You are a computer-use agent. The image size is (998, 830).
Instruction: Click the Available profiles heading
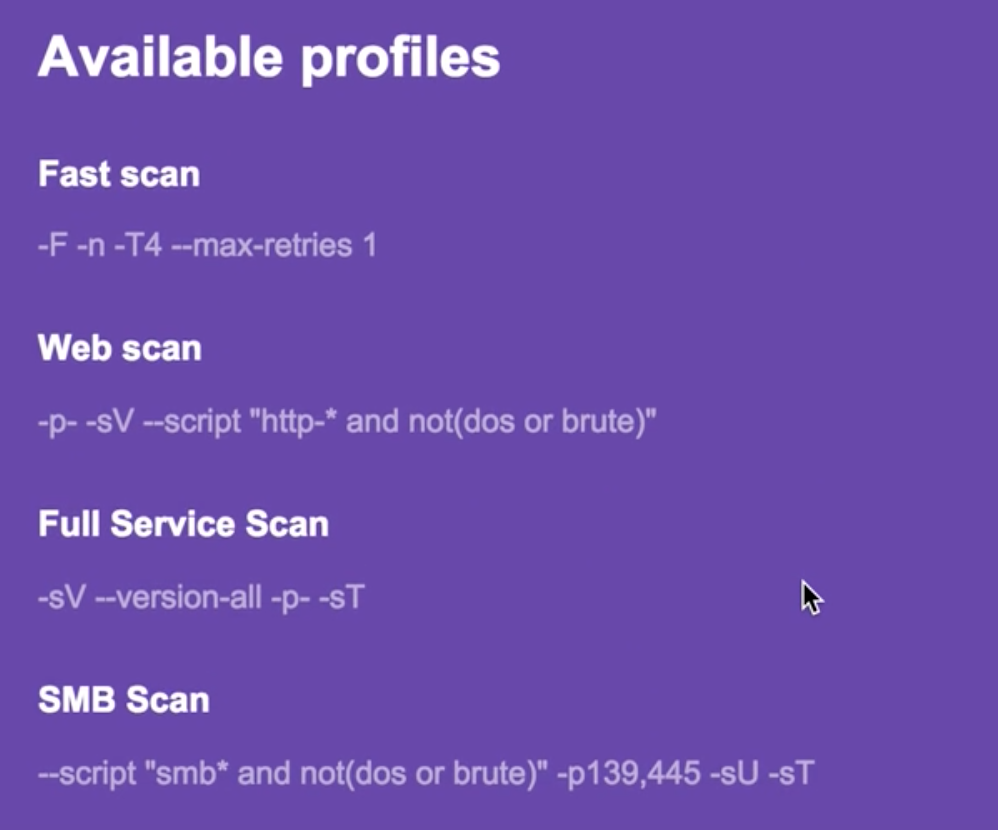point(269,58)
